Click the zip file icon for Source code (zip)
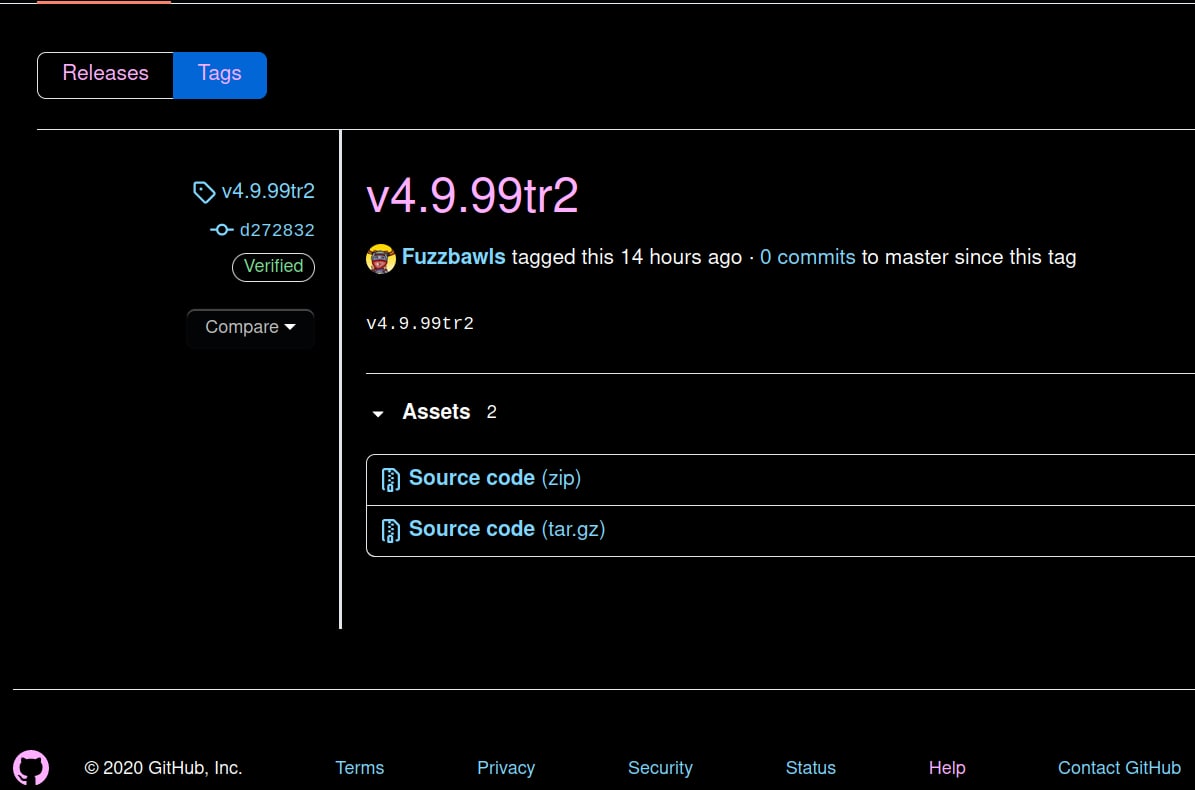The height and width of the screenshot is (790, 1195). pos(390,479)
